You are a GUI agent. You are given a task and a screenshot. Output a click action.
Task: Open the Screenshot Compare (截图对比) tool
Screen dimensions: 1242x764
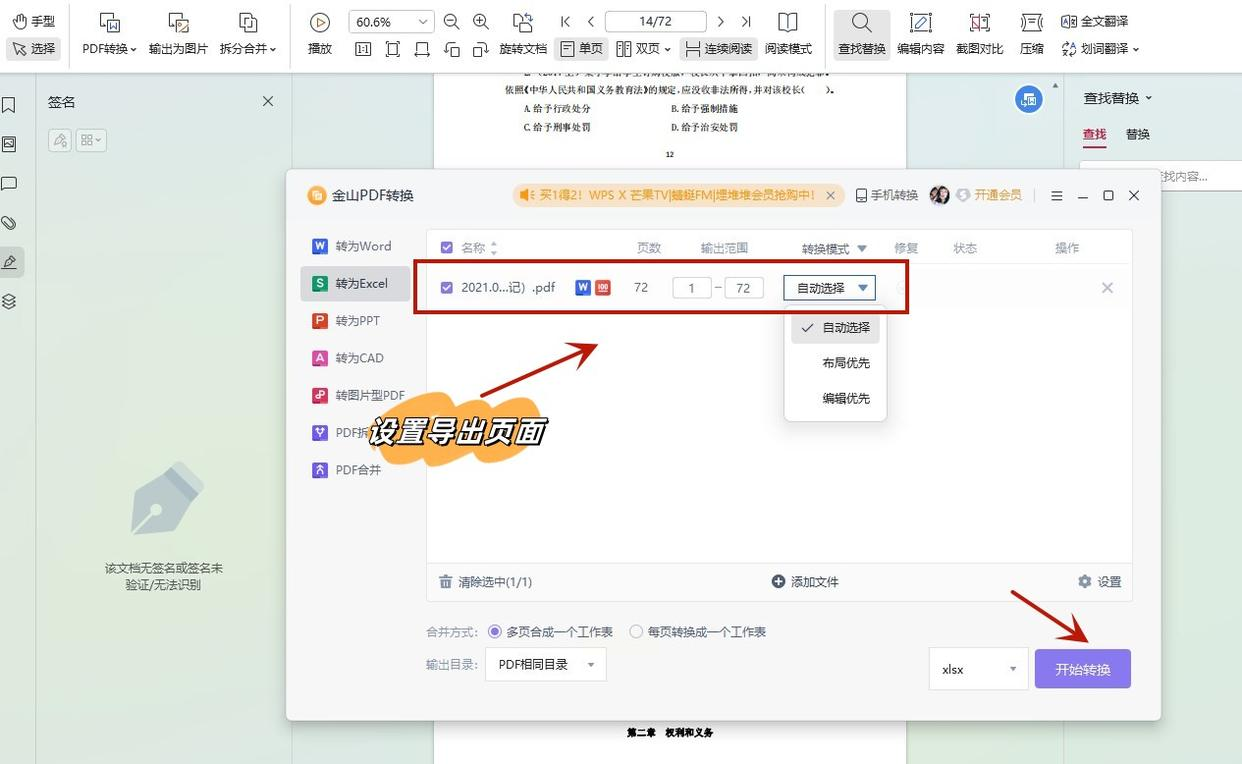tap(979, 34)
